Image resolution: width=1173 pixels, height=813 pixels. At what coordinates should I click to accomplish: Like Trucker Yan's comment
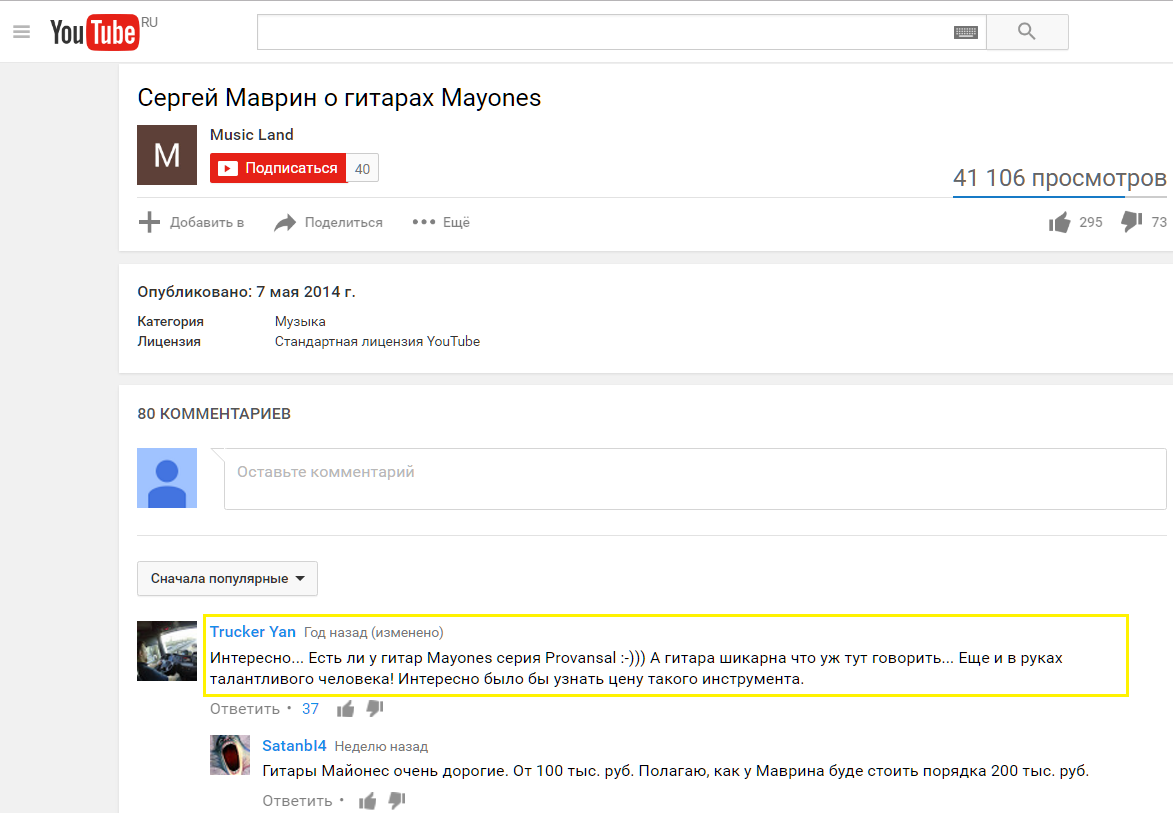click(346, 709)
